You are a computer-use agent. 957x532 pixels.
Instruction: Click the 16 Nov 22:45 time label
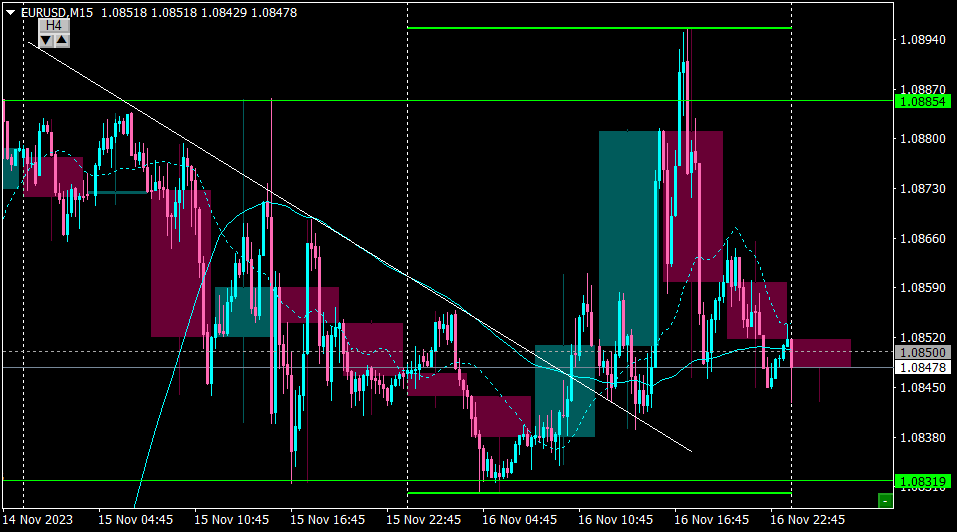point(807,520)
